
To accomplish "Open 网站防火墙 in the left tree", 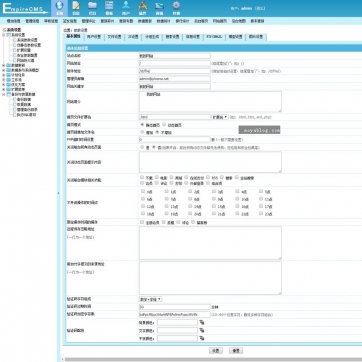I will pyautogui.click(x=26, y=60).
